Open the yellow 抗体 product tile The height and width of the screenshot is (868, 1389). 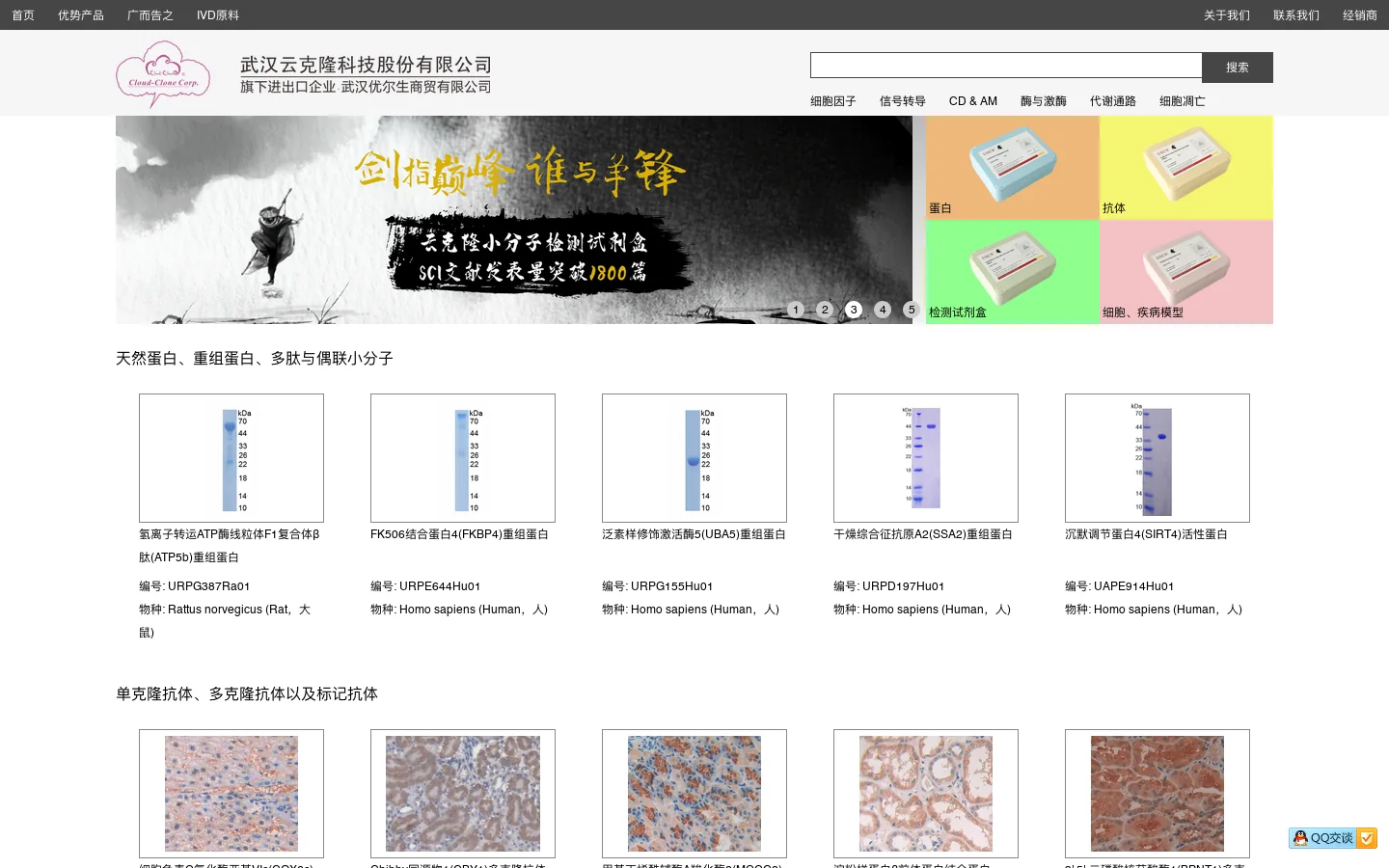point(1186,168)
